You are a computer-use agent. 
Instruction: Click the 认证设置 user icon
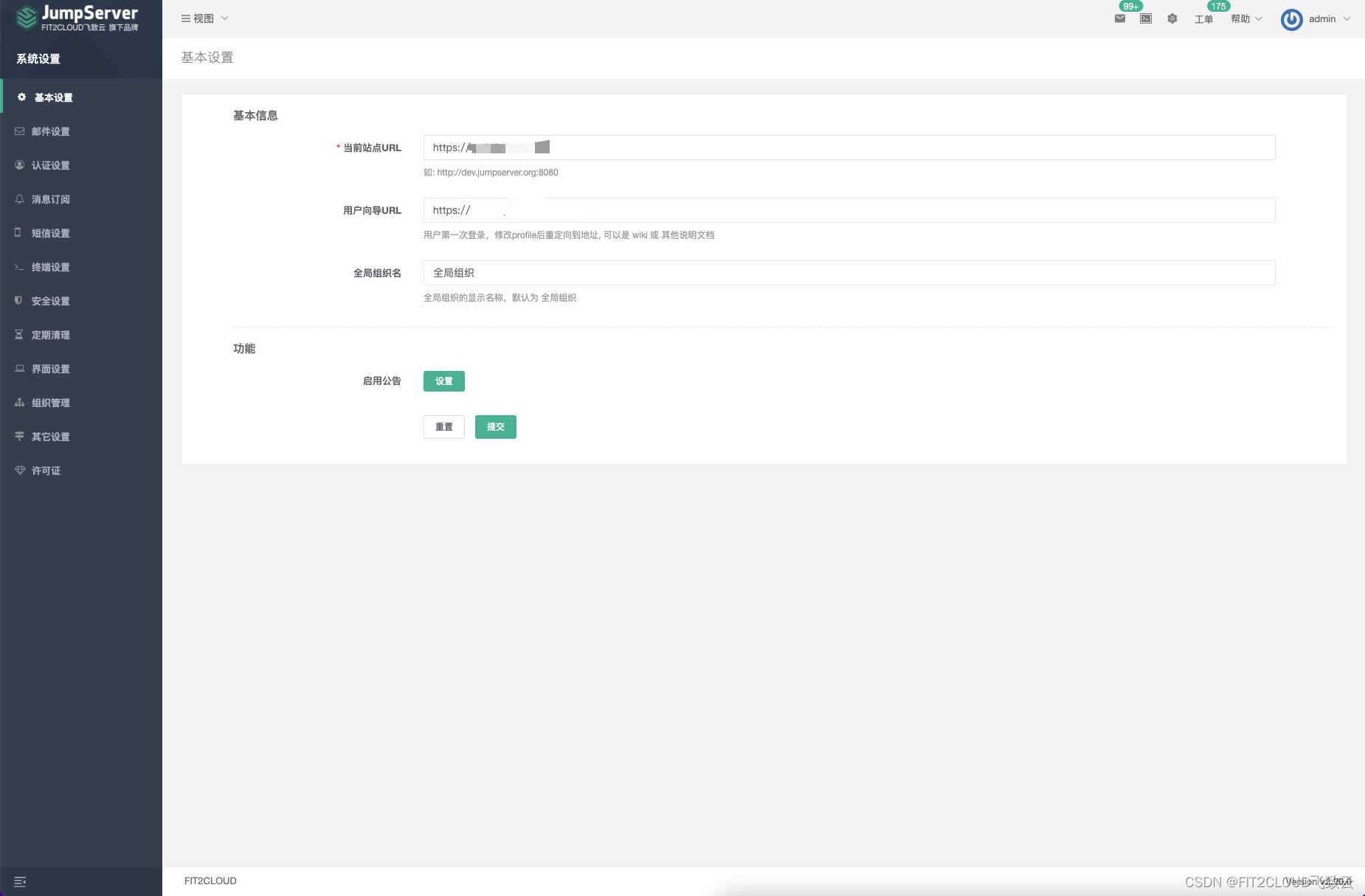click(x=19, y=165)
